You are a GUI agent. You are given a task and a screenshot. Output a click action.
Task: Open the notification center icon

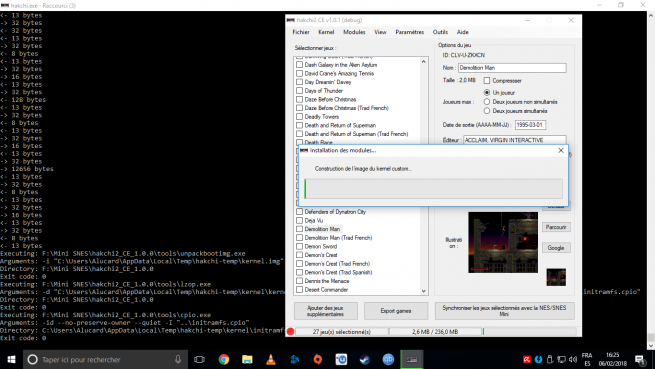point(640,359)
